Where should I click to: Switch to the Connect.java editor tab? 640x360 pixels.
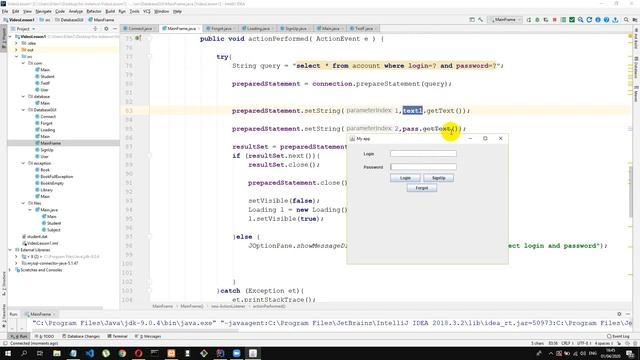[139, 29]
